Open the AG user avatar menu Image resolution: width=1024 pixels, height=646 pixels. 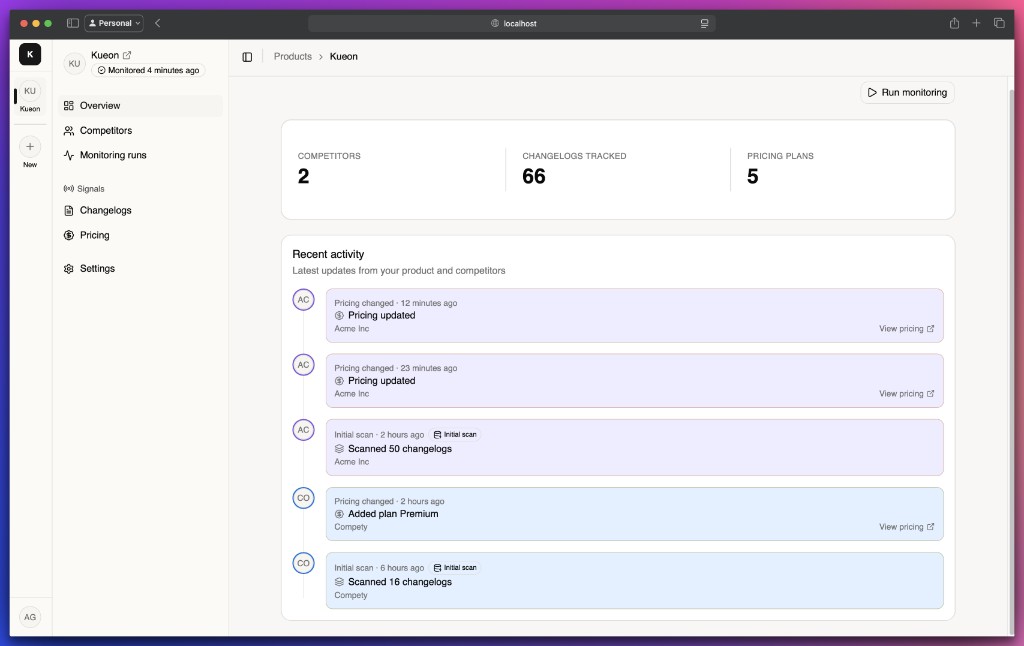pos(30,617)
